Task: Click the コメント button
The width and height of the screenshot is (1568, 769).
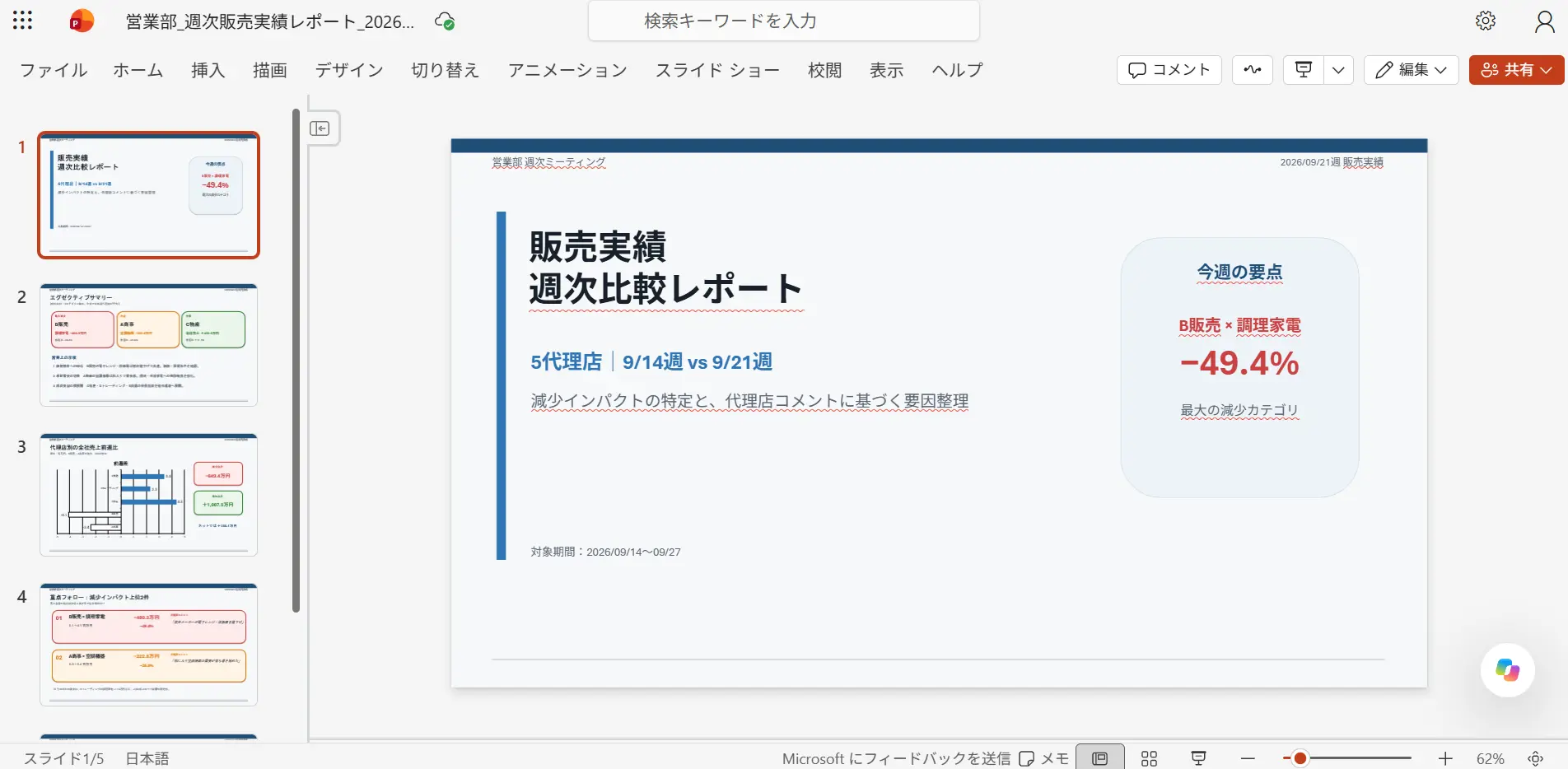Action: click(x=1169, y=70)
